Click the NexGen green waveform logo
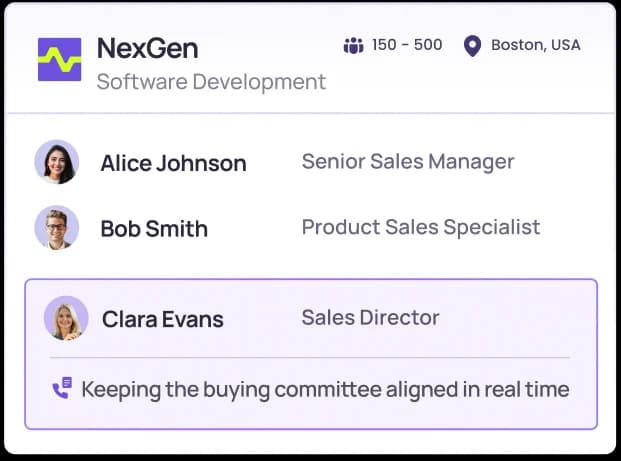 [x=59, y=60]
